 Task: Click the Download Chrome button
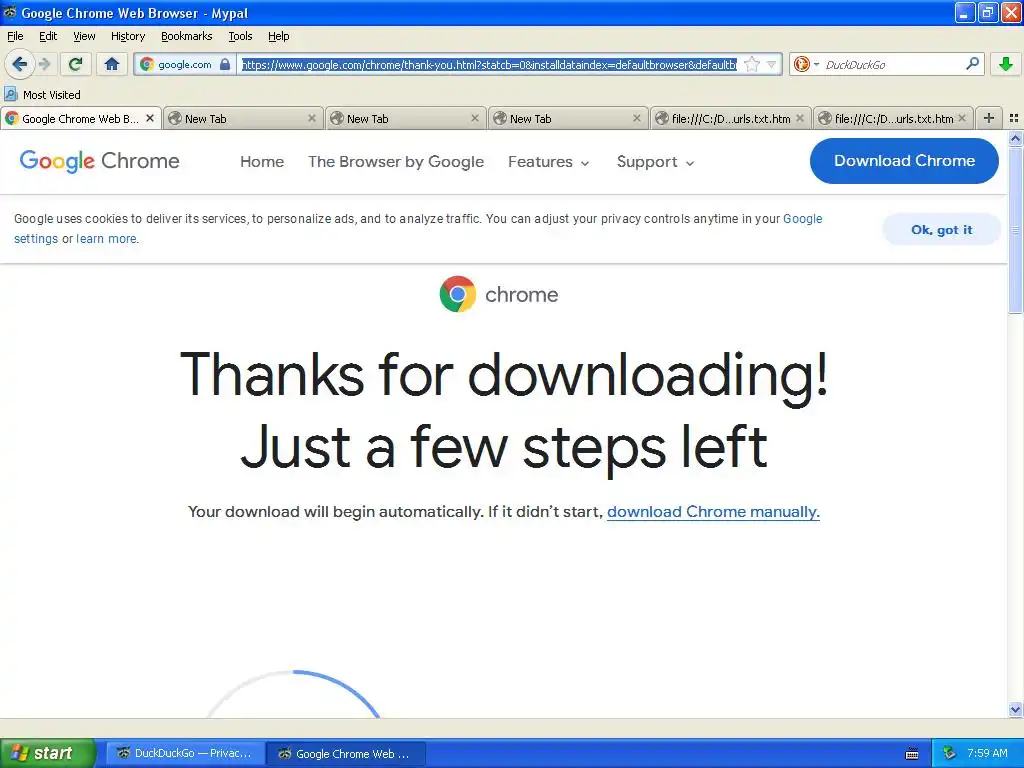click(x=904, y=161)
